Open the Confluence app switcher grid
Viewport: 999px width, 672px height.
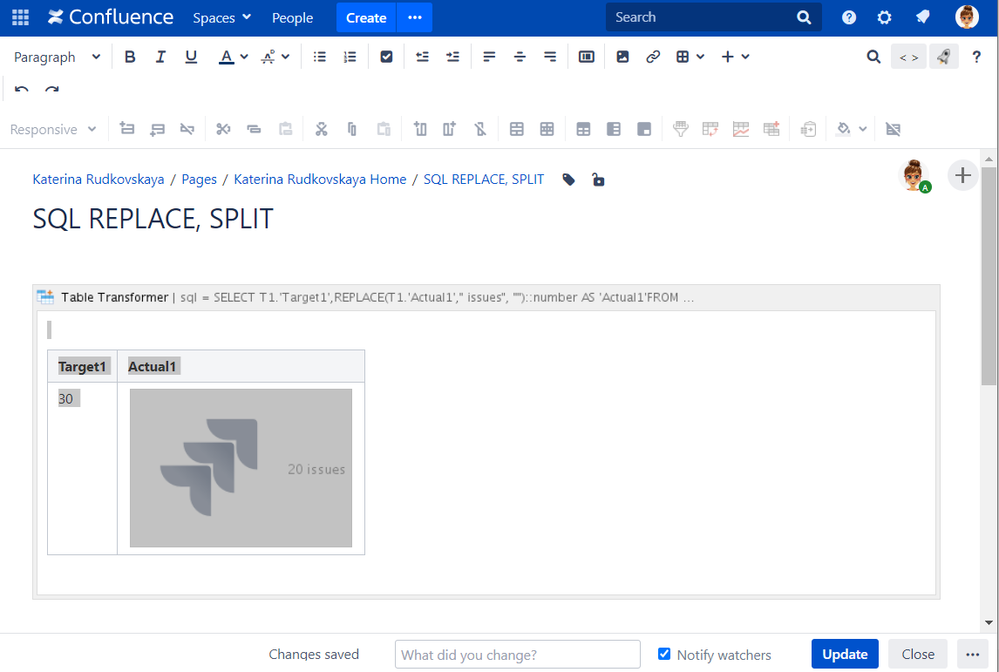[x=20, y=17]
